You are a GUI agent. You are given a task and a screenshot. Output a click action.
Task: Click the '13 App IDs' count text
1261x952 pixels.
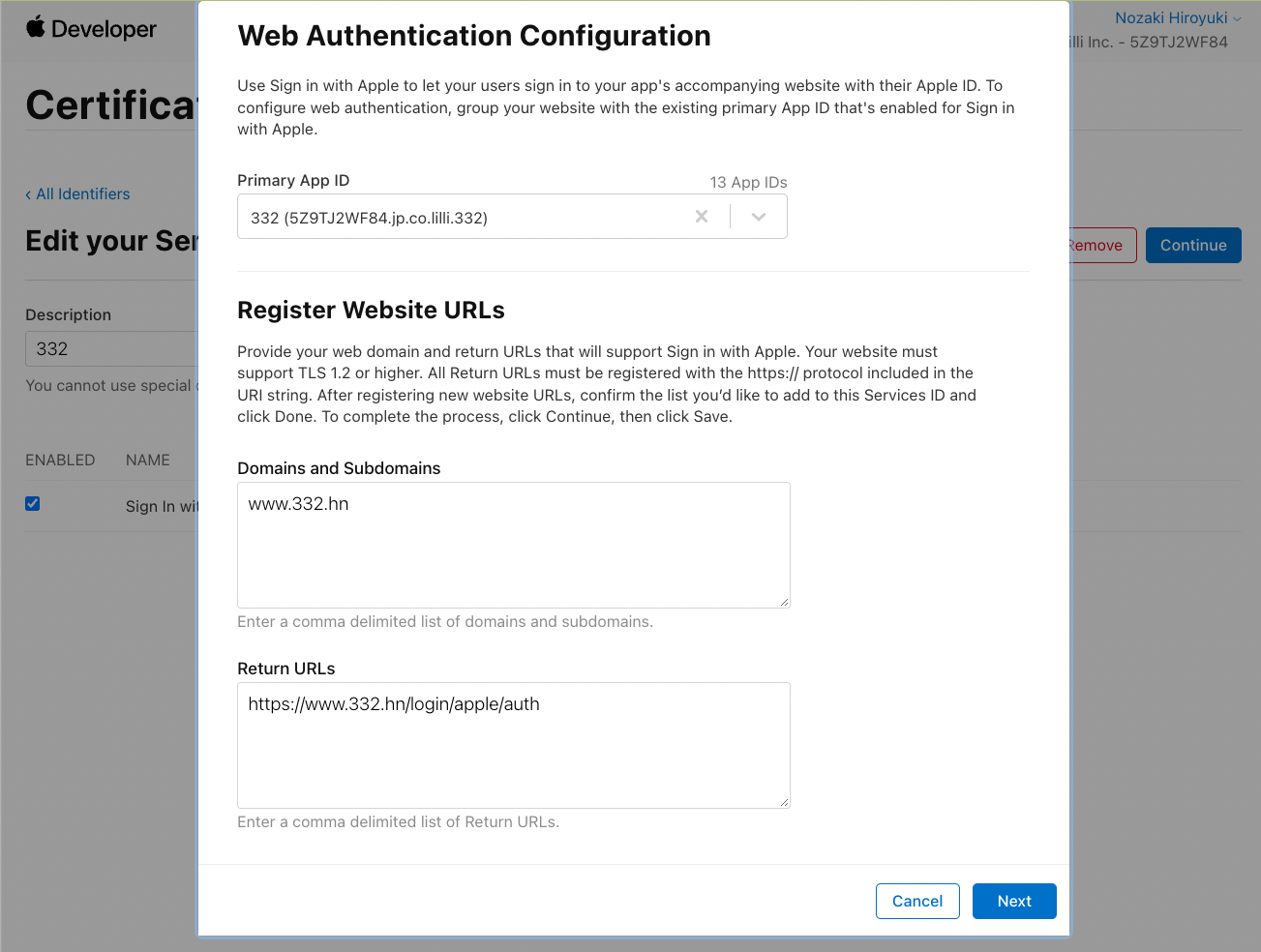pyautogui.click(x=748, y=182)
